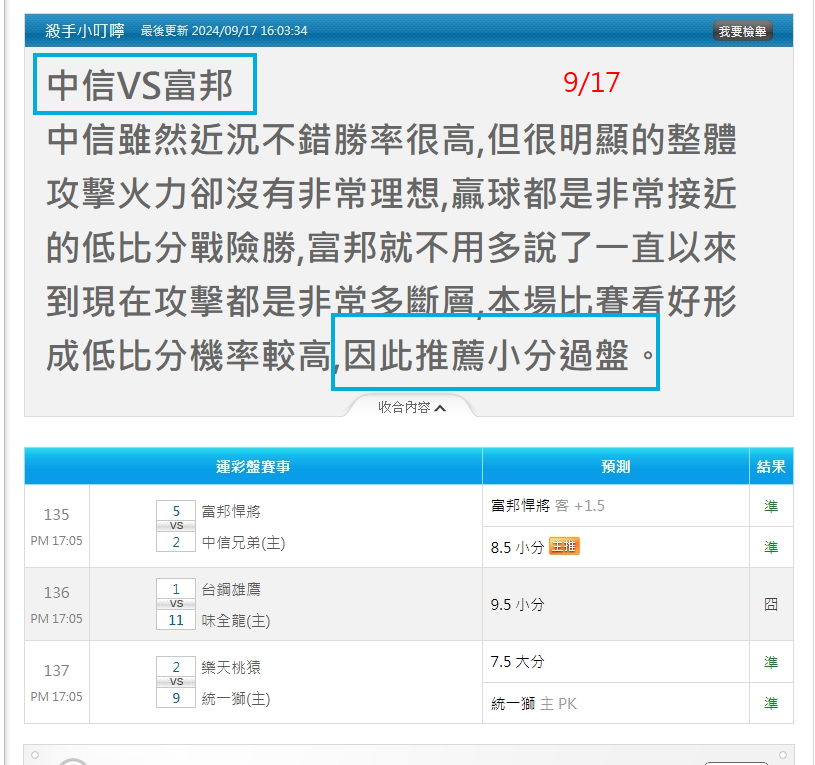Click the 我要檢舉 report button
Viewport: 815px width, 765px height.
tap(742, 31)
